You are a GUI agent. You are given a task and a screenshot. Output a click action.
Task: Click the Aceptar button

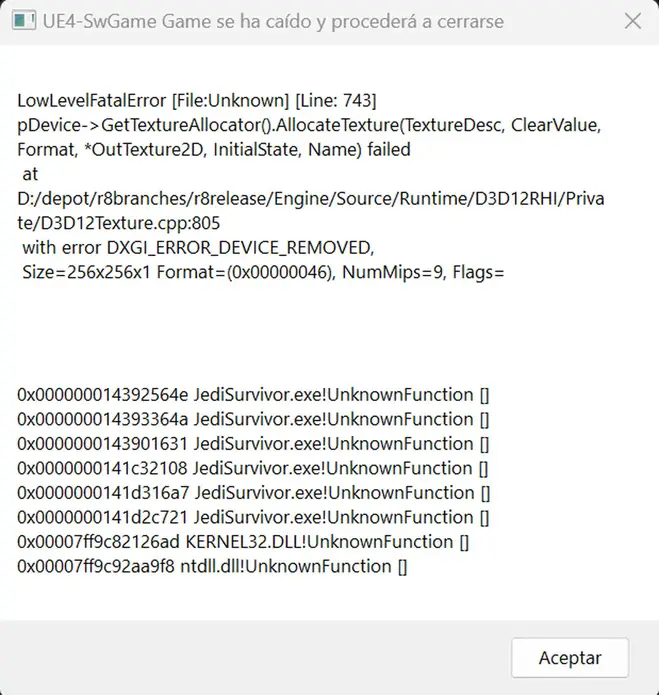[x=570, y=657]
